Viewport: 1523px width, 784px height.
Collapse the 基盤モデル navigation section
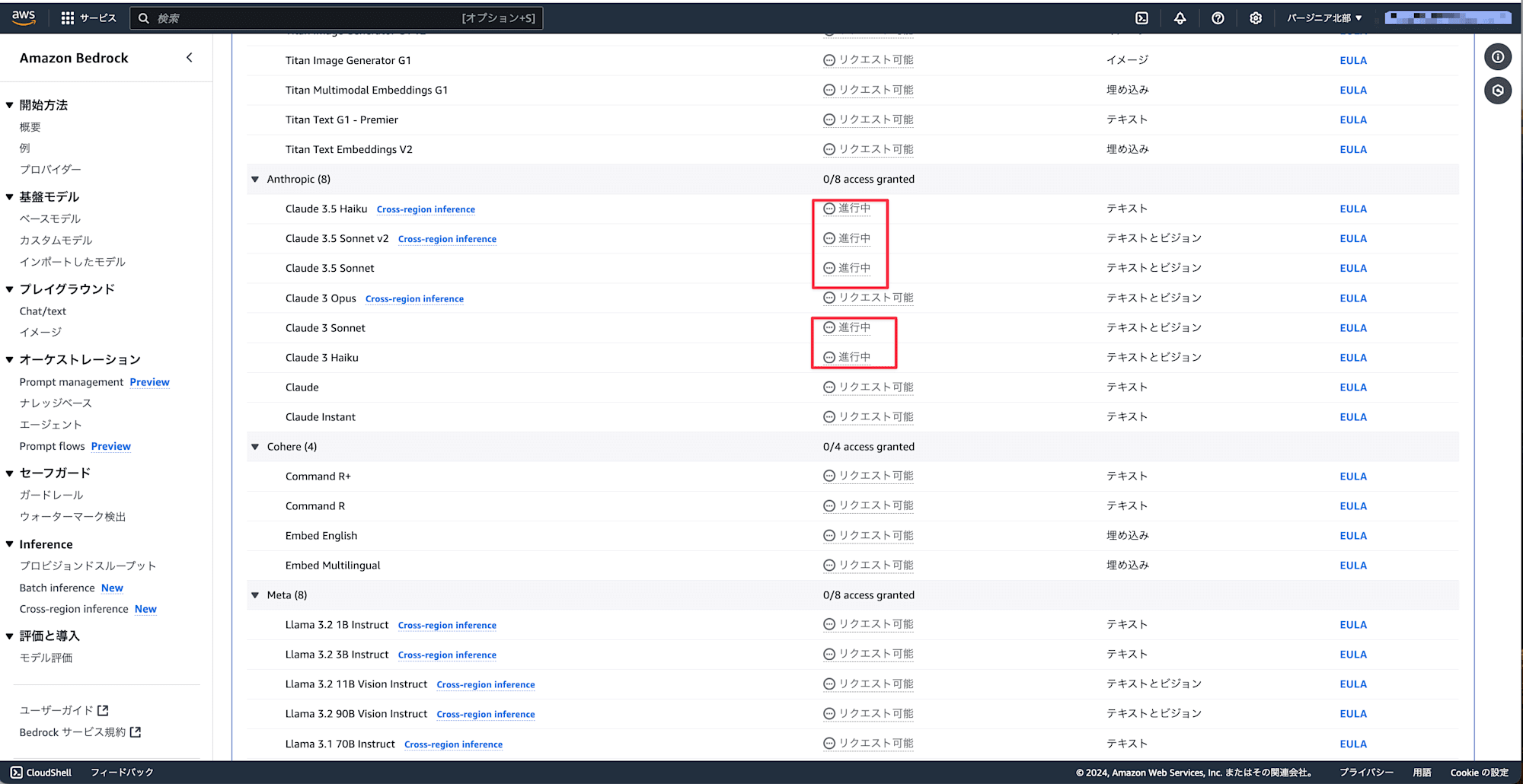point(10,197)
